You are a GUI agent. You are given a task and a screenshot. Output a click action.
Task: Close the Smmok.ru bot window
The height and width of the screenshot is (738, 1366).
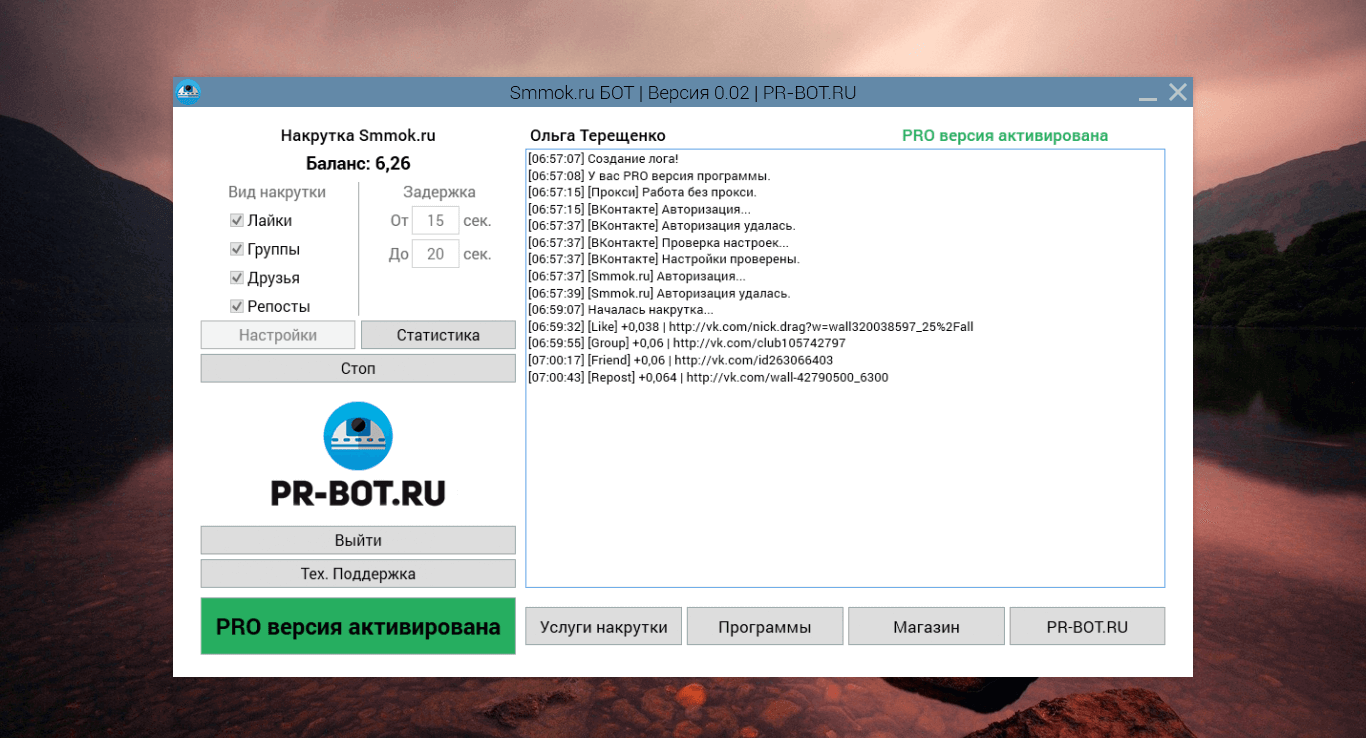[1178, 92]
